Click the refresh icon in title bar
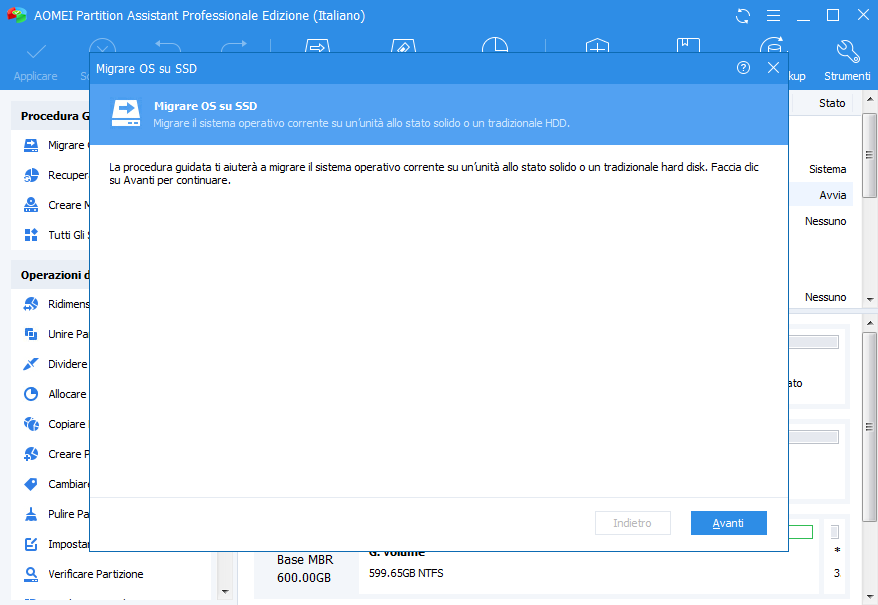 (x=742, y=16)
